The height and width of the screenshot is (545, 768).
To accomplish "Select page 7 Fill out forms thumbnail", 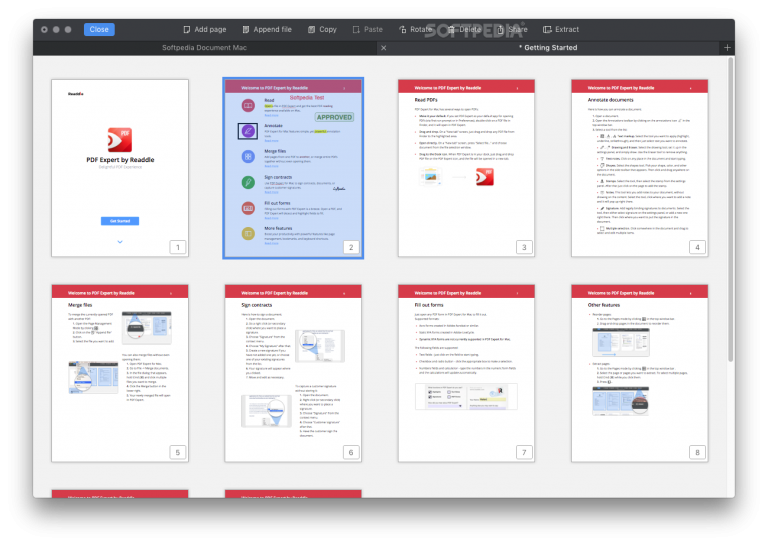I will (x=466, y=373).
